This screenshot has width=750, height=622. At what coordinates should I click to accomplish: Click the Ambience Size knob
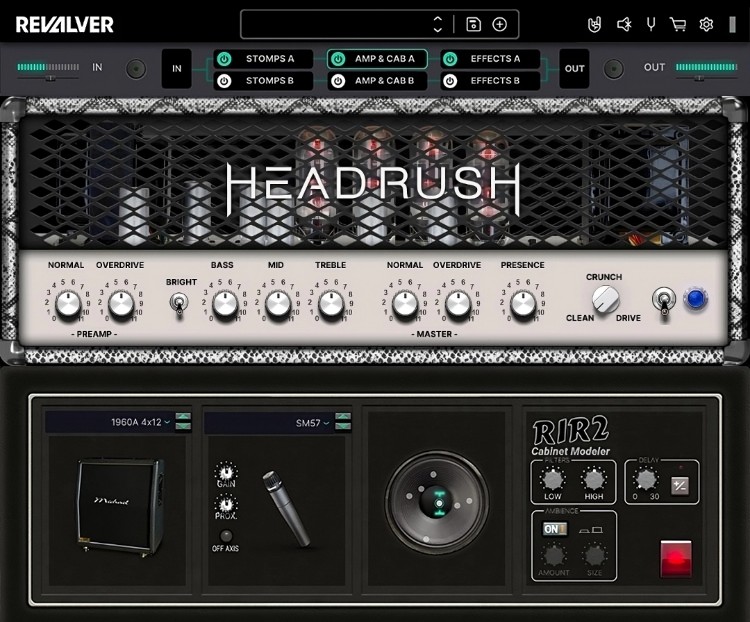tap(595, 556)
